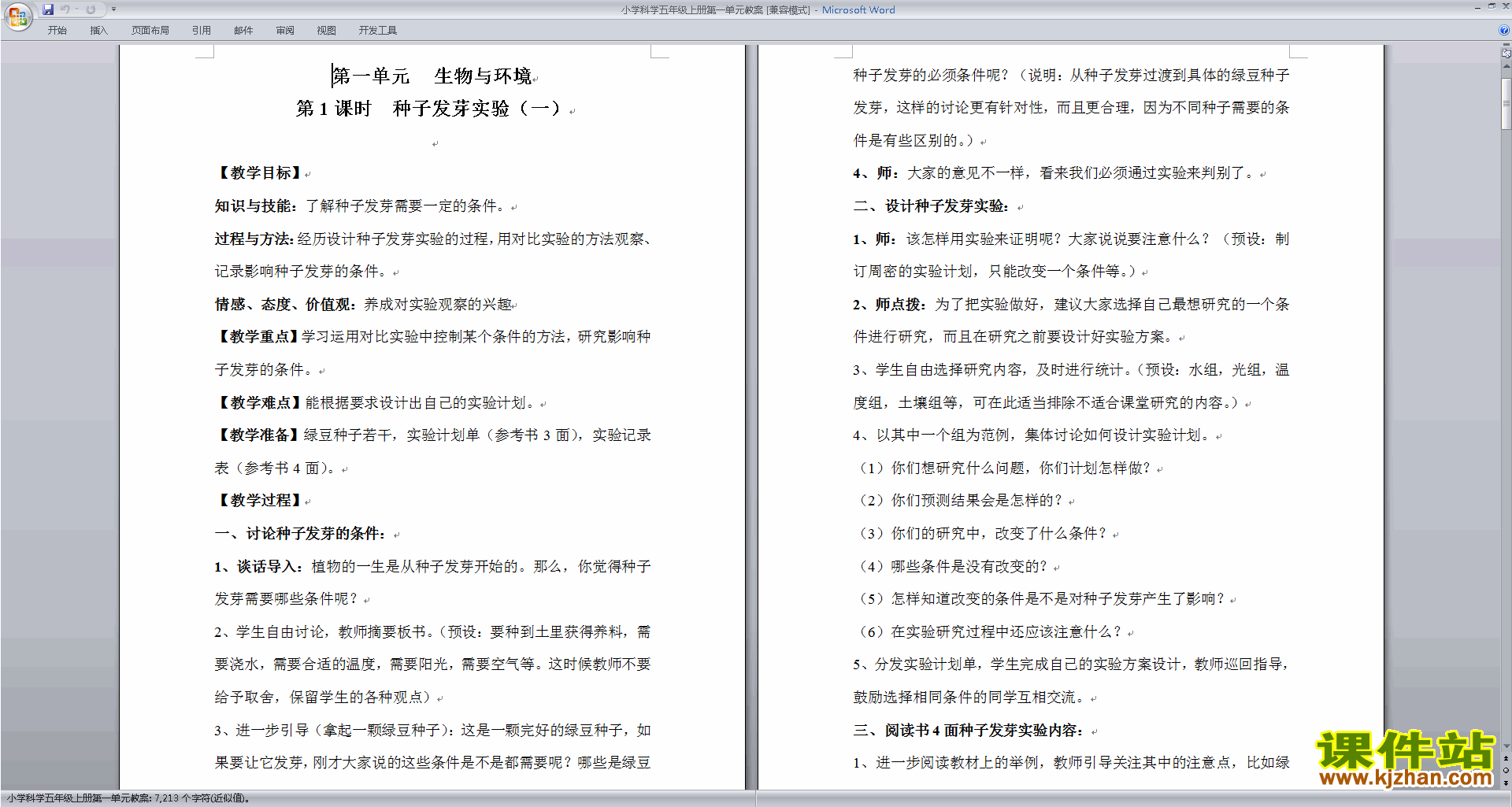1512x807 pixels.
Task: Click the Redo icon in quick access
Action: (91, 9)
